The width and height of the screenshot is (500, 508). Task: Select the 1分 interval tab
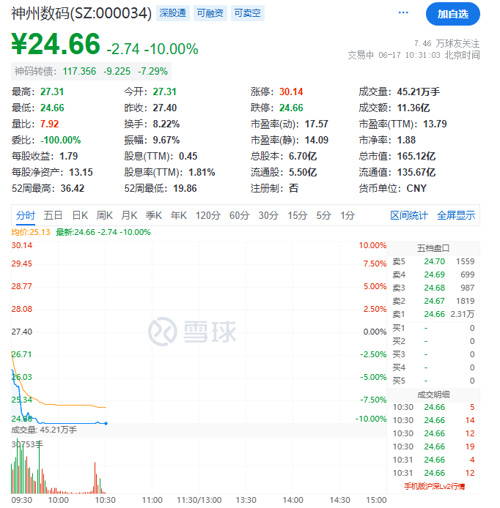click(347, 215)
